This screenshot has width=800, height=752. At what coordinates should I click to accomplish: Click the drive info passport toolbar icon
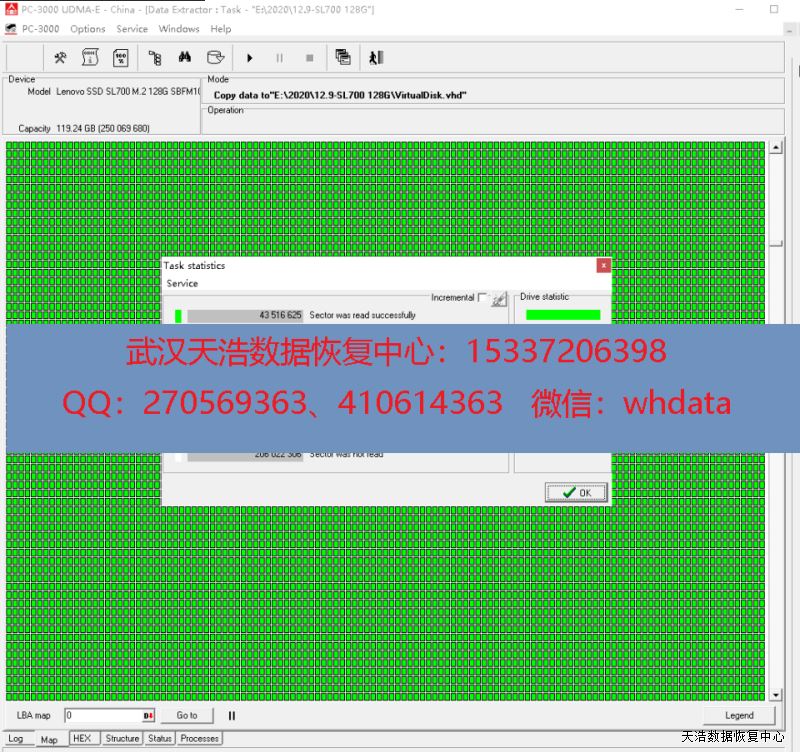(90, 57)
